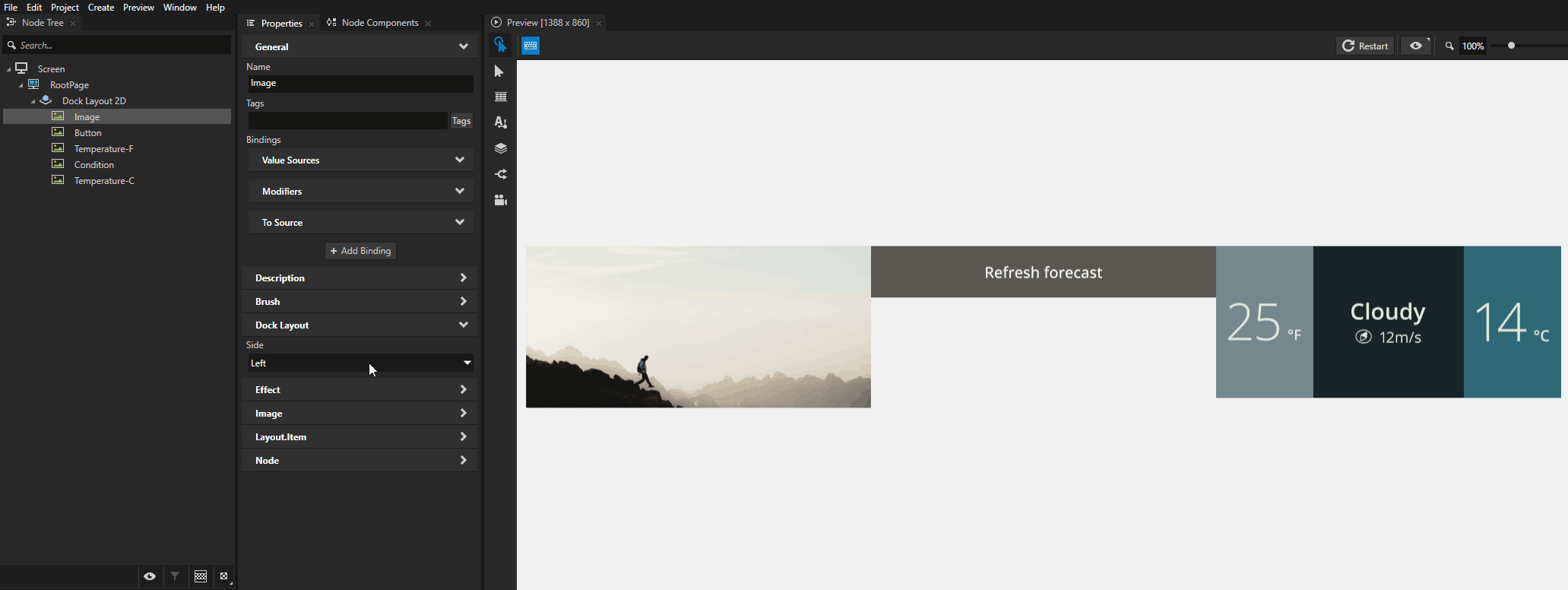Select the camera tool icon
Viewport: 1568px width, 590px height.
[500, 200]
